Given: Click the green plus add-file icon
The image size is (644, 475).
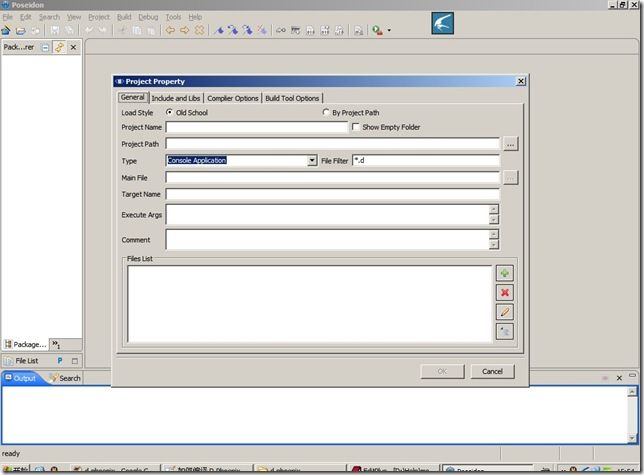Looking at the screenshot, I should [504, 273].
